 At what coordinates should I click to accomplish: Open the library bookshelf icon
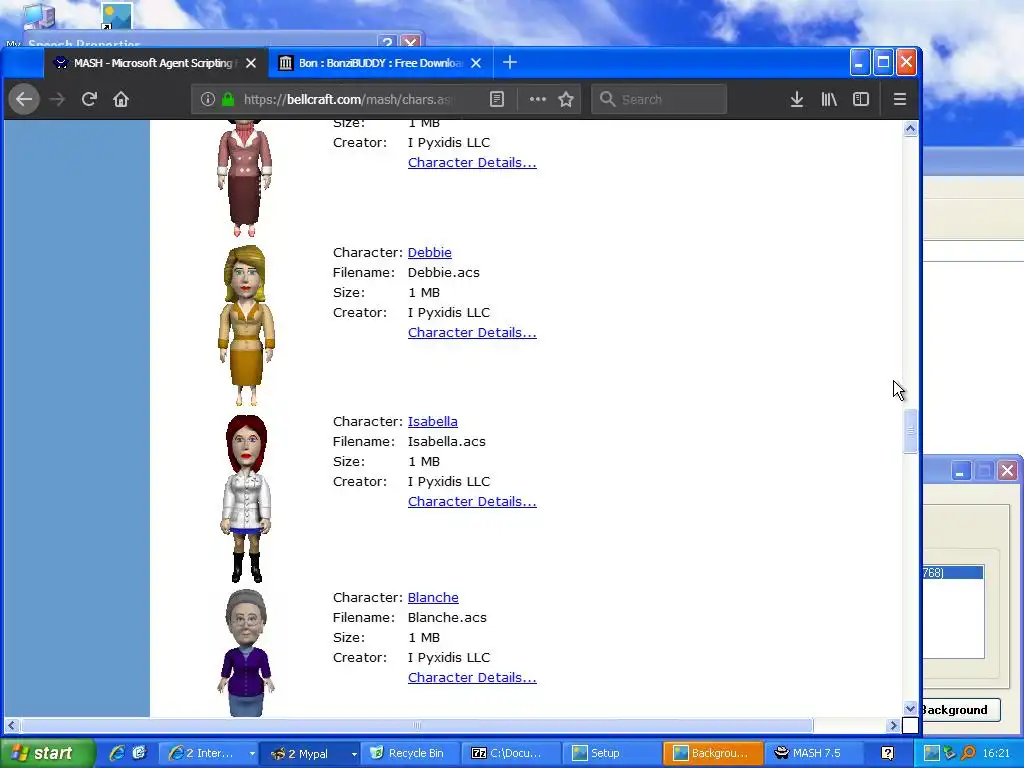829,99
